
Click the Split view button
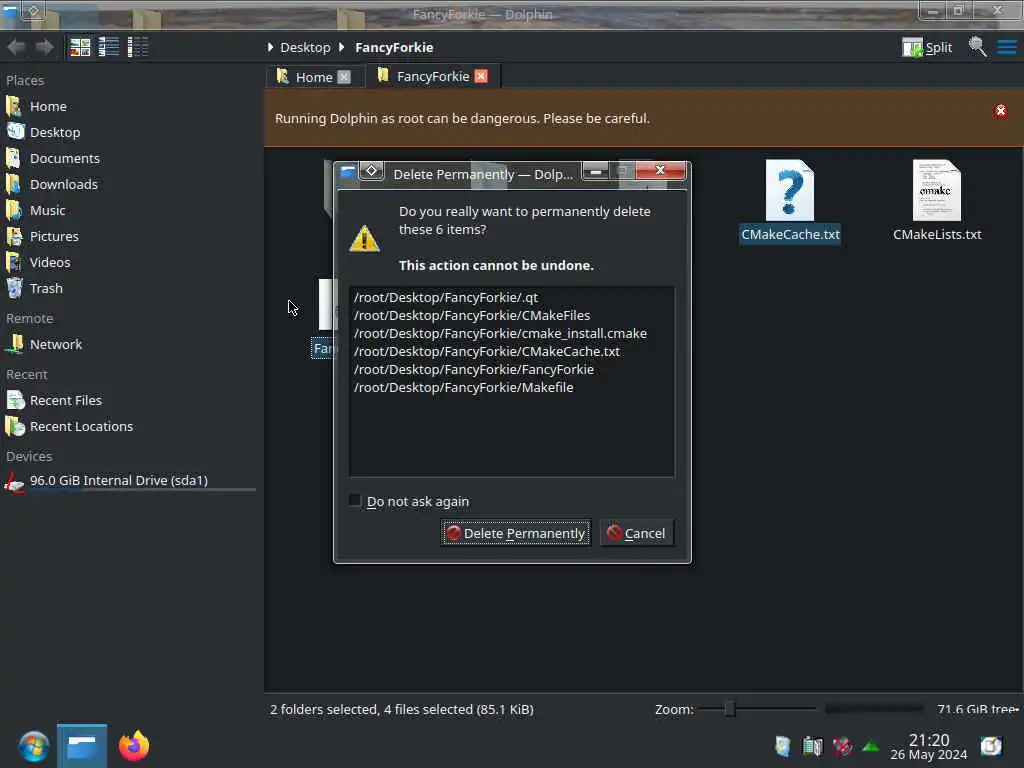(927, 47)
